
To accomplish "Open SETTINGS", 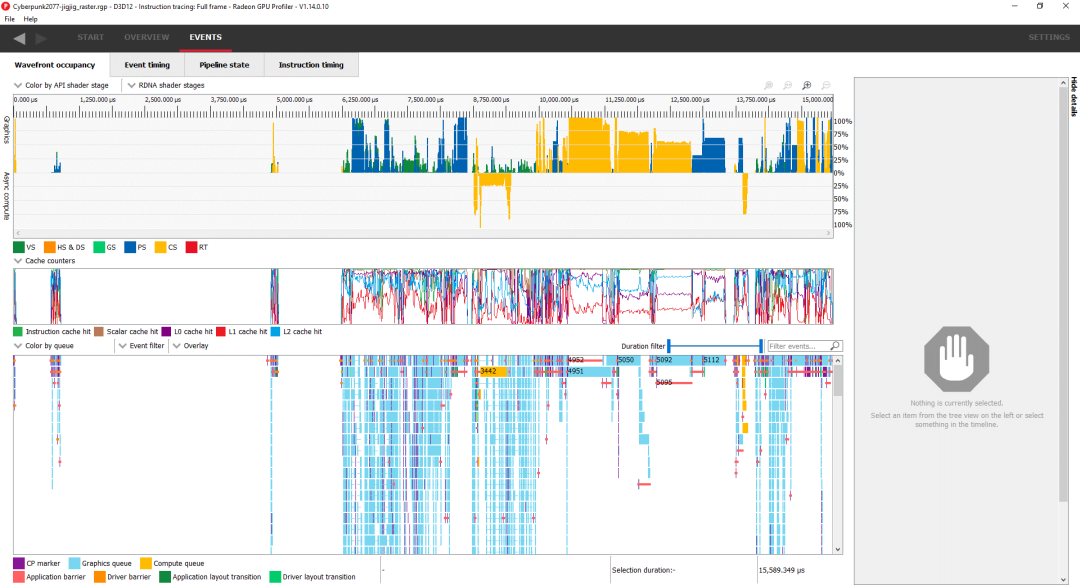I will click(1049, 37).
